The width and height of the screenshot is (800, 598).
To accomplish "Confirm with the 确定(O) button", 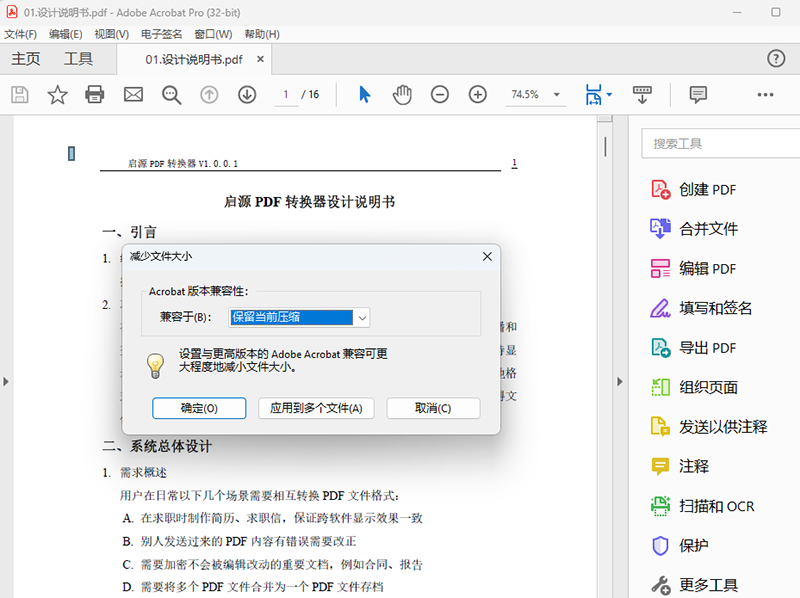I will 199,408.
